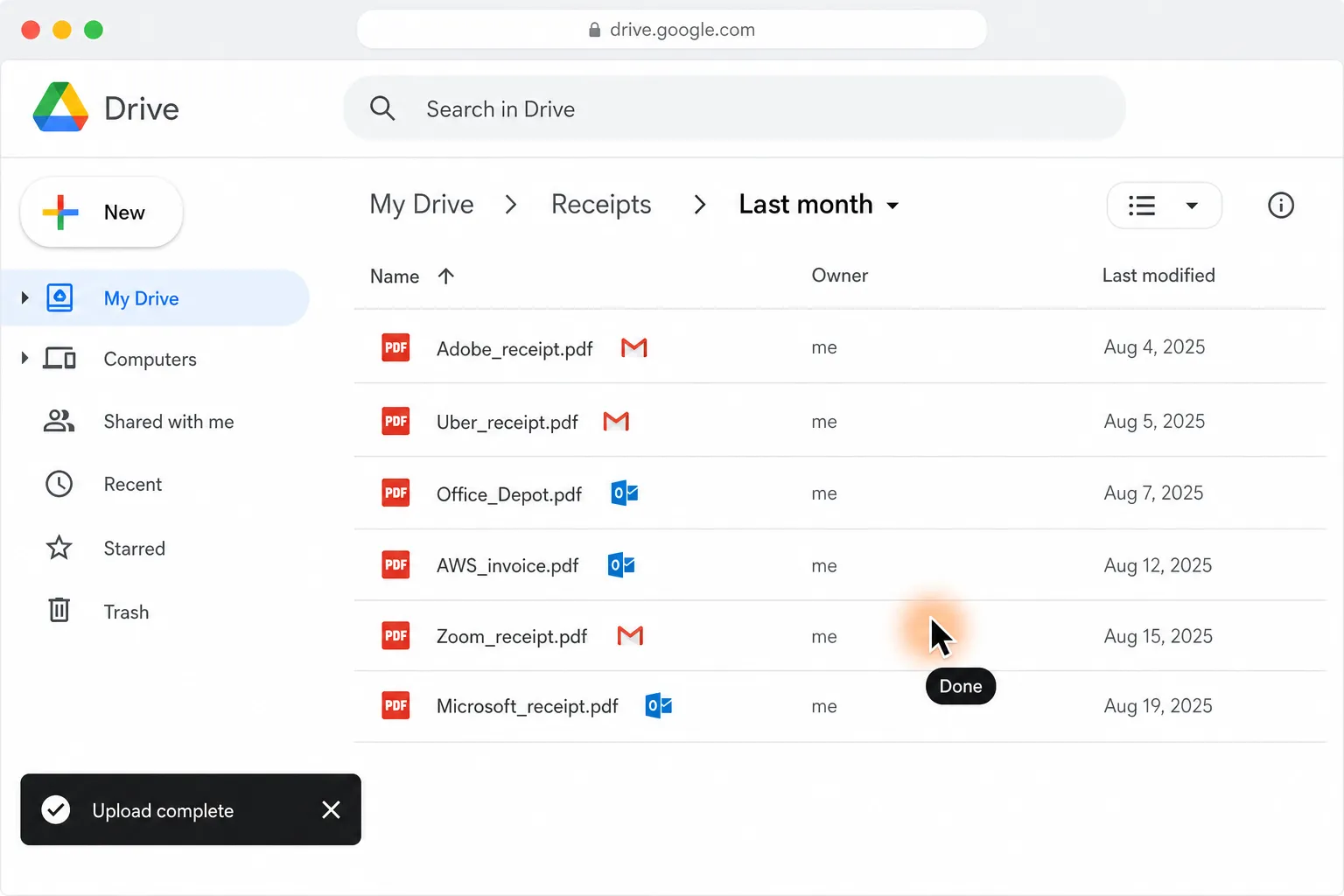This screenshot has width=1344, height=896.
Task: Click the Upload complete checkmark icon
Action: pyautogui.click(x=56, y=810)
